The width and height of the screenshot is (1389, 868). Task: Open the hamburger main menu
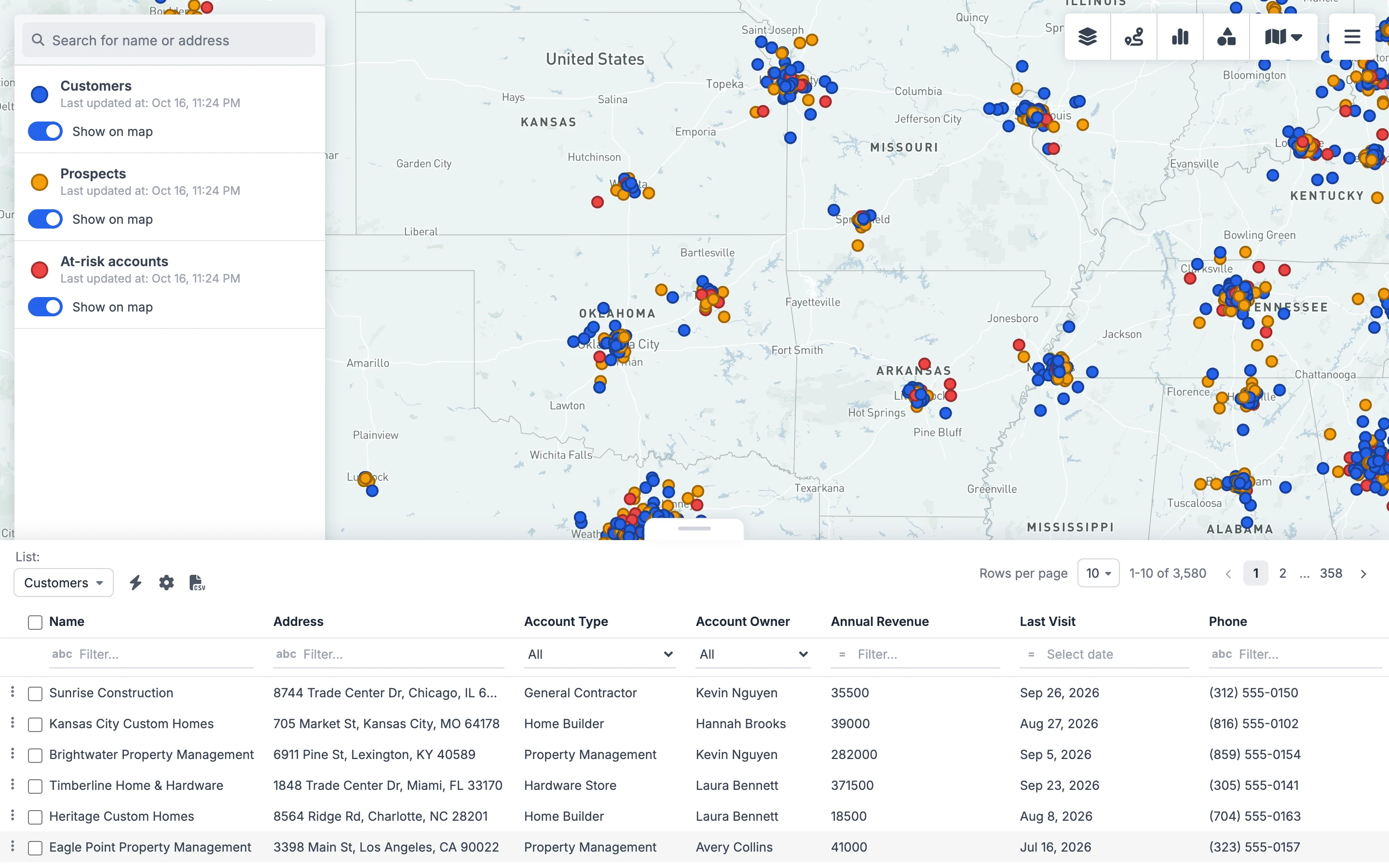pyautogui.click(x=1352, y=37)
